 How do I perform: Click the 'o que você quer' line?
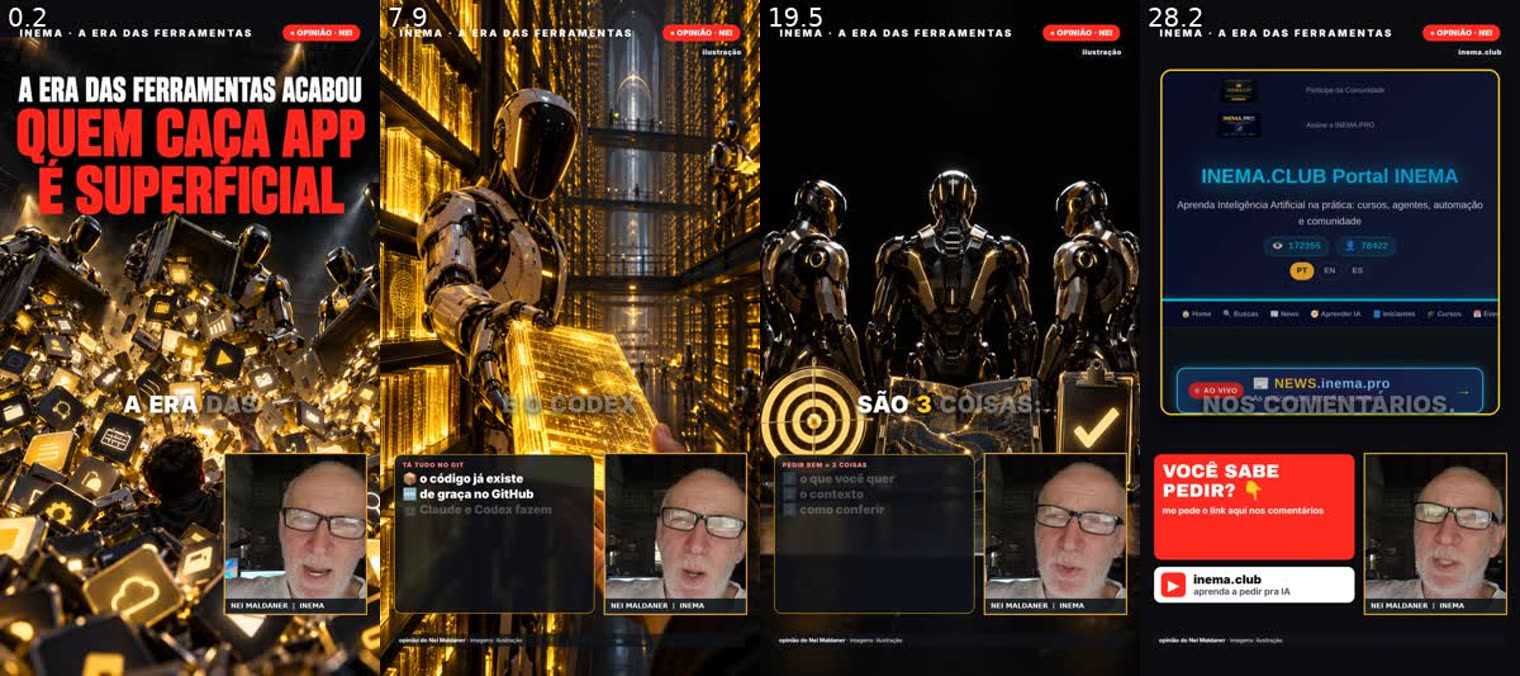[x=847, y=479]
